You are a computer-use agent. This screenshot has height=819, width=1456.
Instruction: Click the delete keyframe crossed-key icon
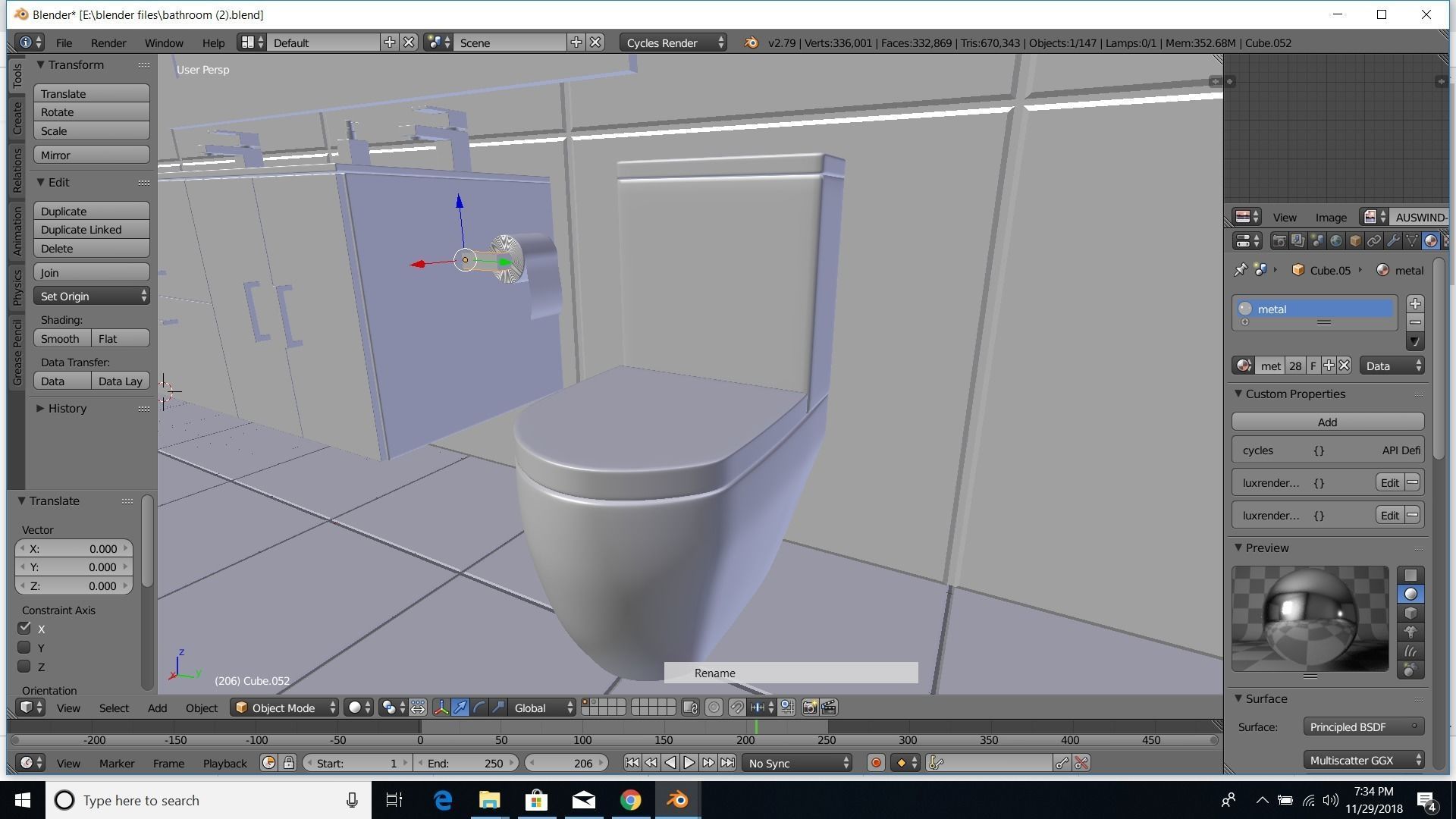tap(1081, 763)
